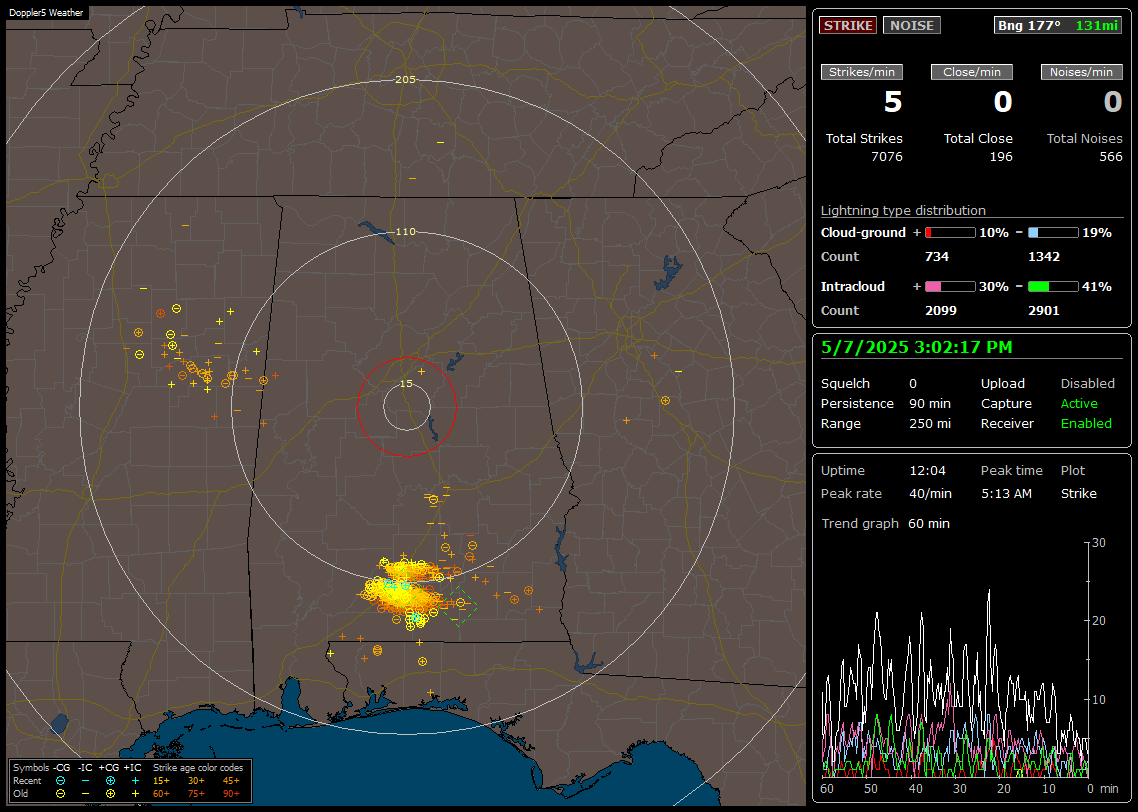Click the Total Close count 196

(x=1001, y=157)
